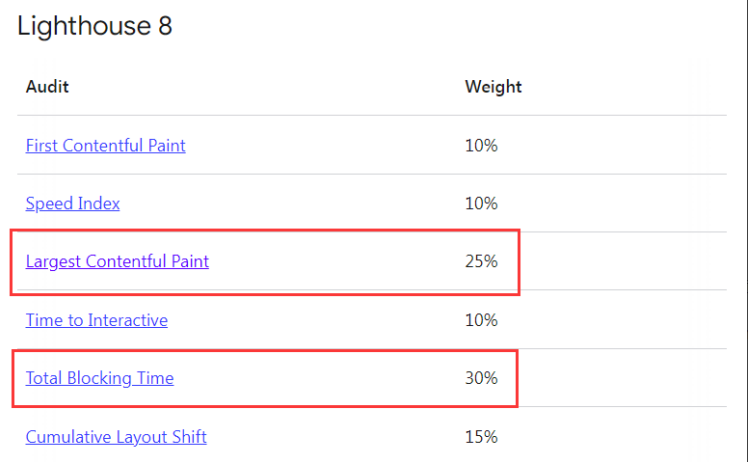Open the Largest Contentful Paint link
Image resolution: width=748 pixels, height=462 pixels.
click(x=117, y=262)
